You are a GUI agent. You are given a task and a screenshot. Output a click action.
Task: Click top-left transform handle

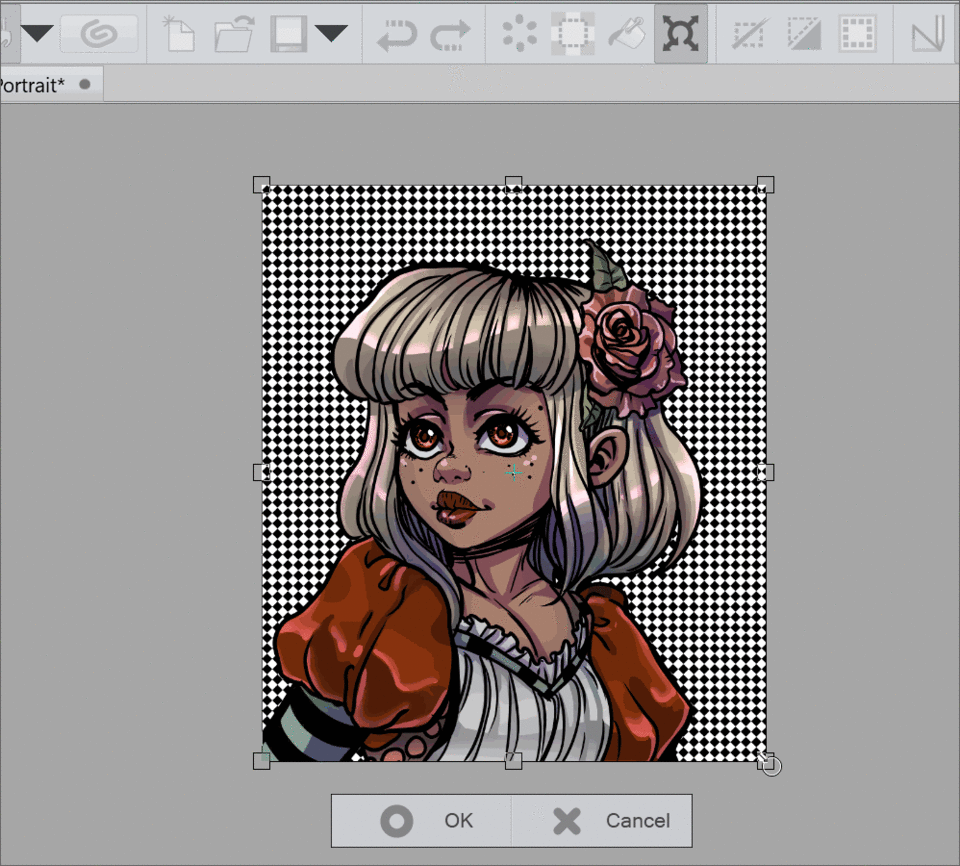point(261,184)
